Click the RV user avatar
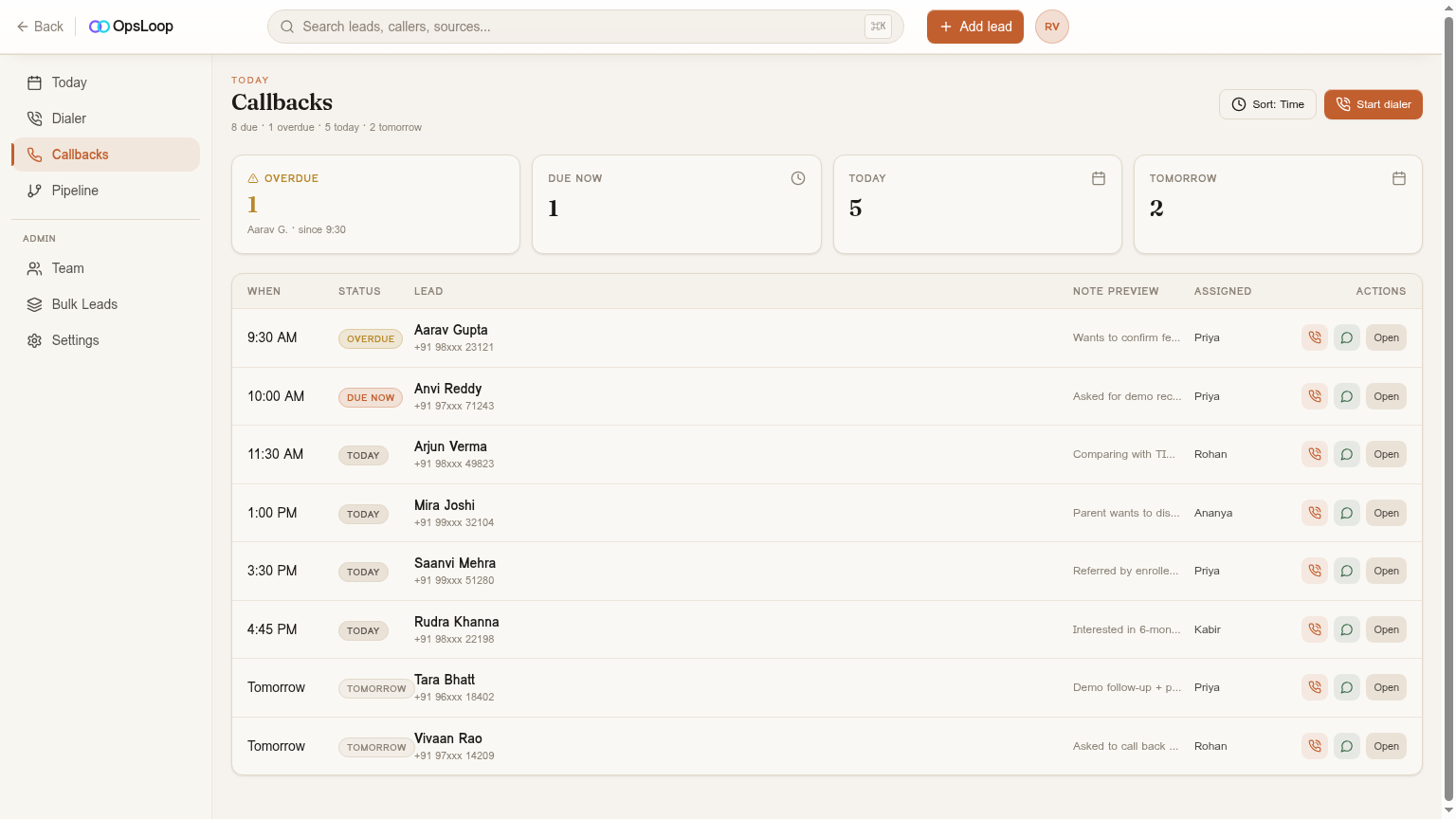Image resolution: width=1456 pixels, height=819 pixels. click(x=1051, y=27)
